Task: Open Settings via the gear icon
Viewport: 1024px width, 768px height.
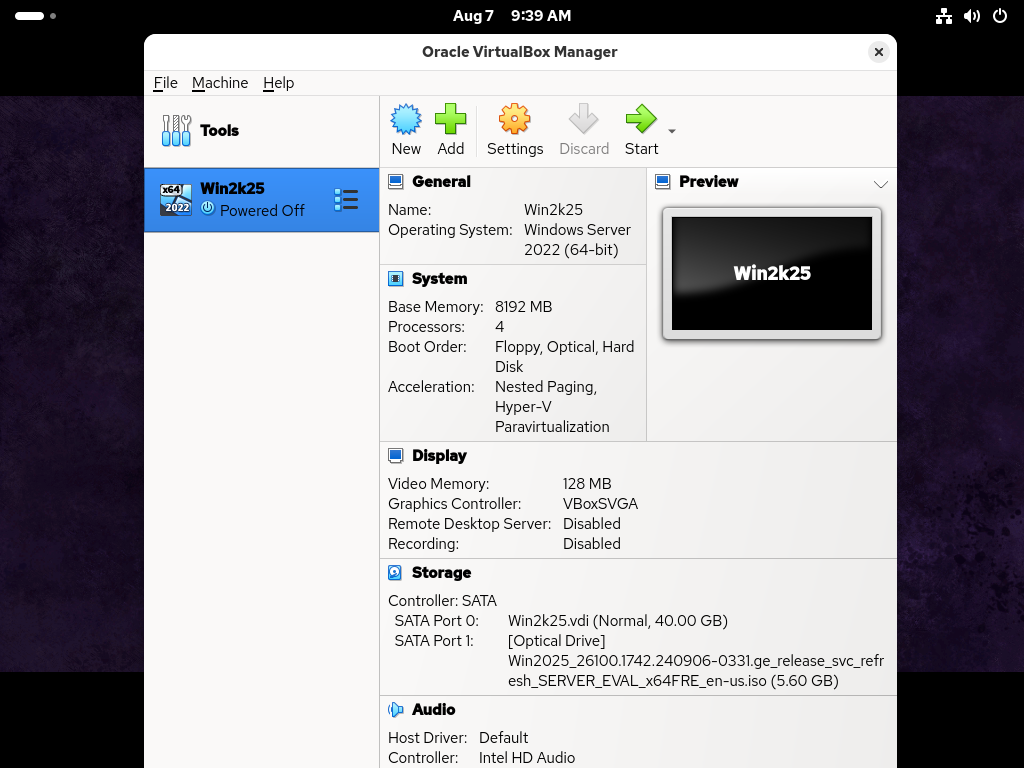Action: (514, 120)
